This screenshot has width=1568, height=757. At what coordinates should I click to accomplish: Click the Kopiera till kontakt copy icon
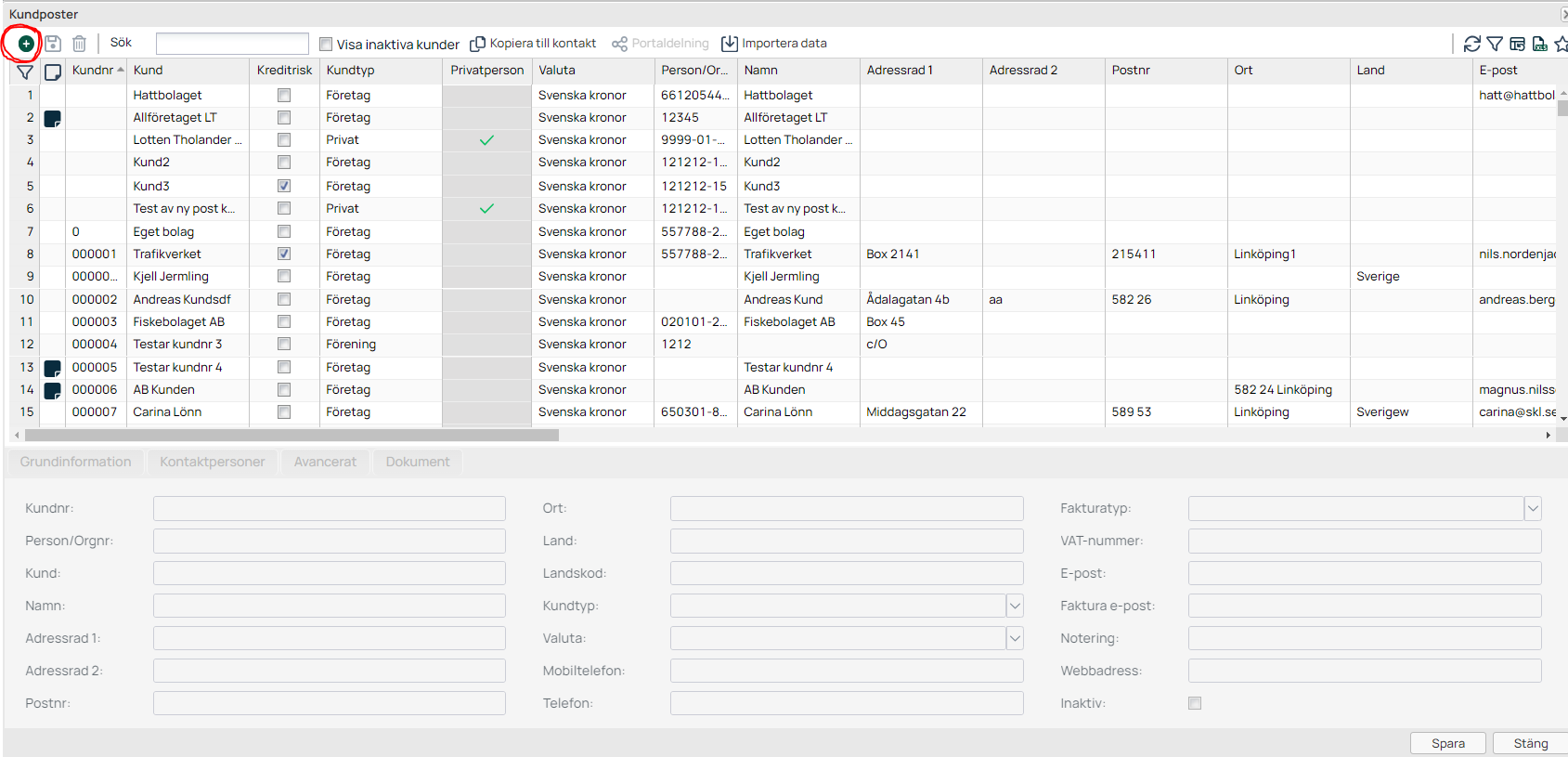coord(478,44)
